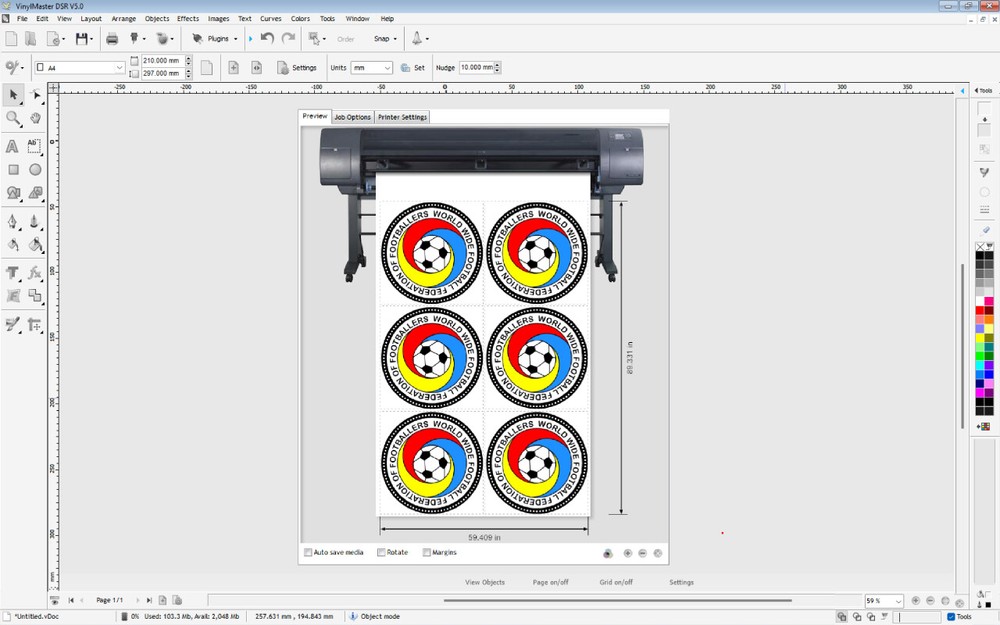Select the Ellipse shape tool
This screenshot has width=1000, height=625.
click(x=35, y=169)
